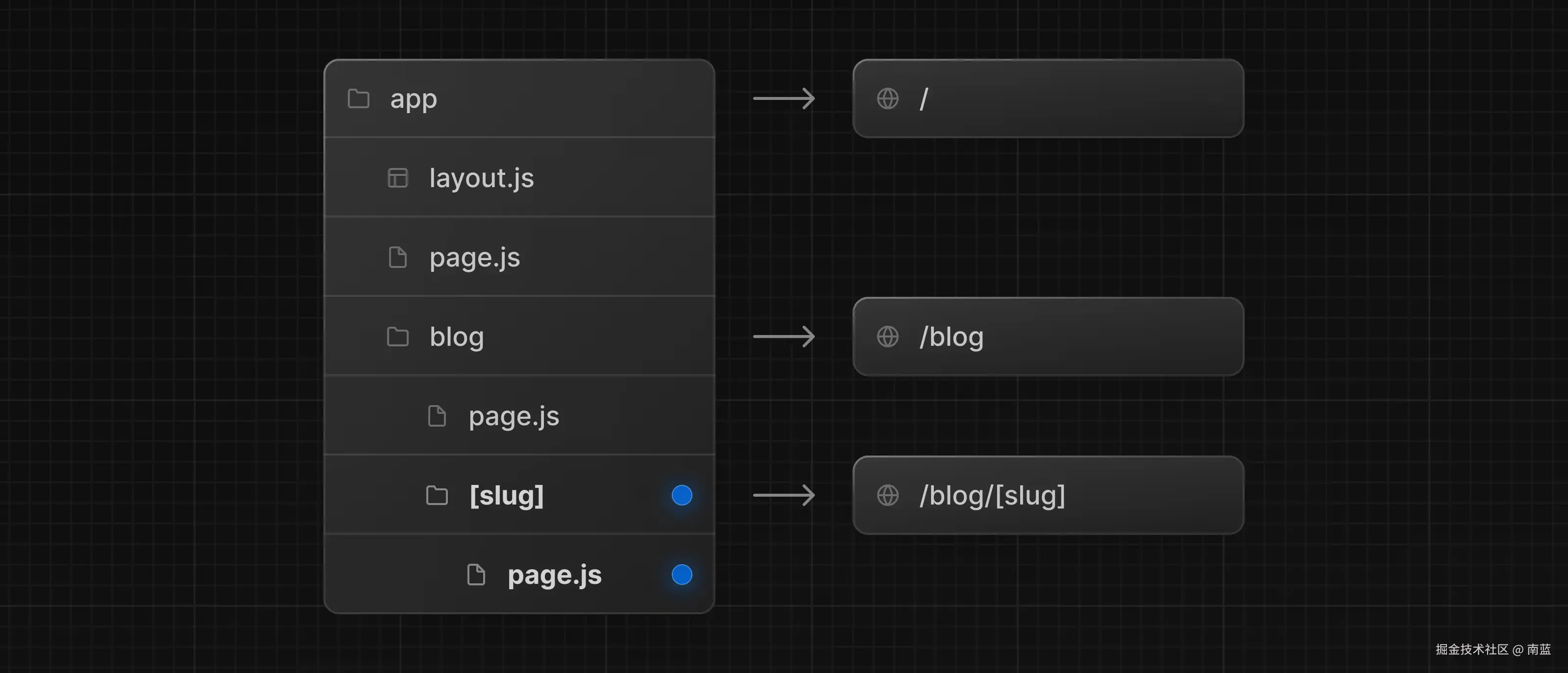
Task: Click the app folder icon
Action: click(x=359, y=98)
